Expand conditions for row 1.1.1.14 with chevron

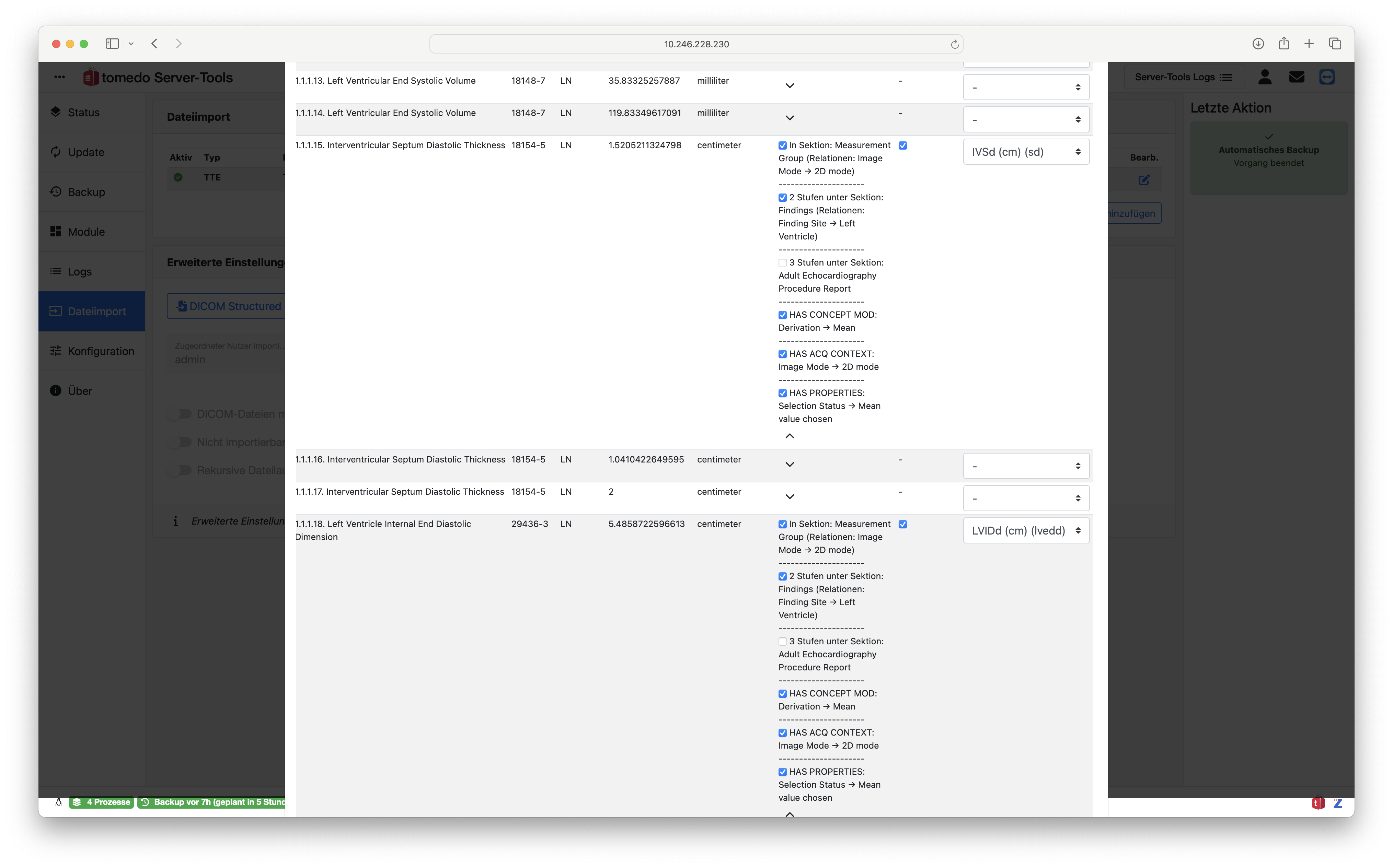[790, 118]
